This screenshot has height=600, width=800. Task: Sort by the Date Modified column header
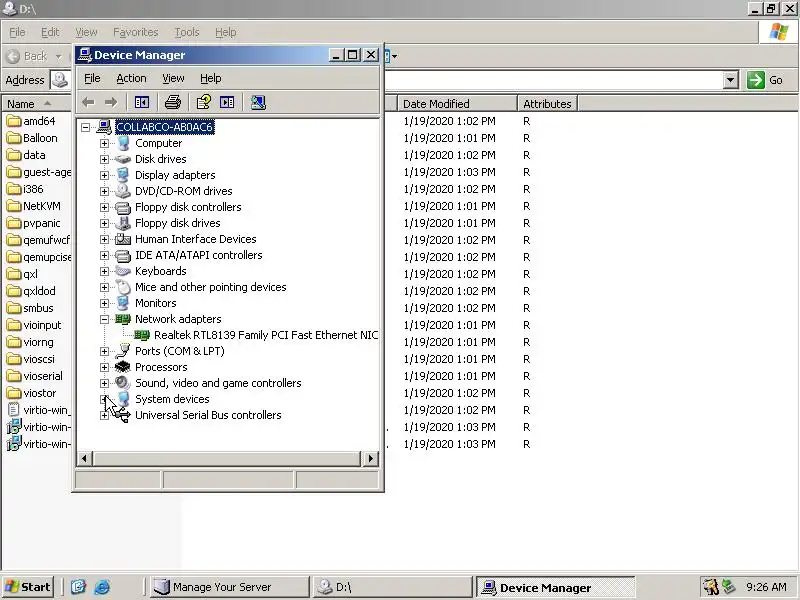click(457, 104)
